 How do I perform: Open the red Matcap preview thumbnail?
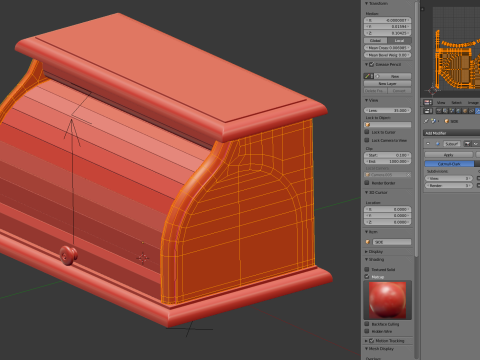click(x=387, y=300)
